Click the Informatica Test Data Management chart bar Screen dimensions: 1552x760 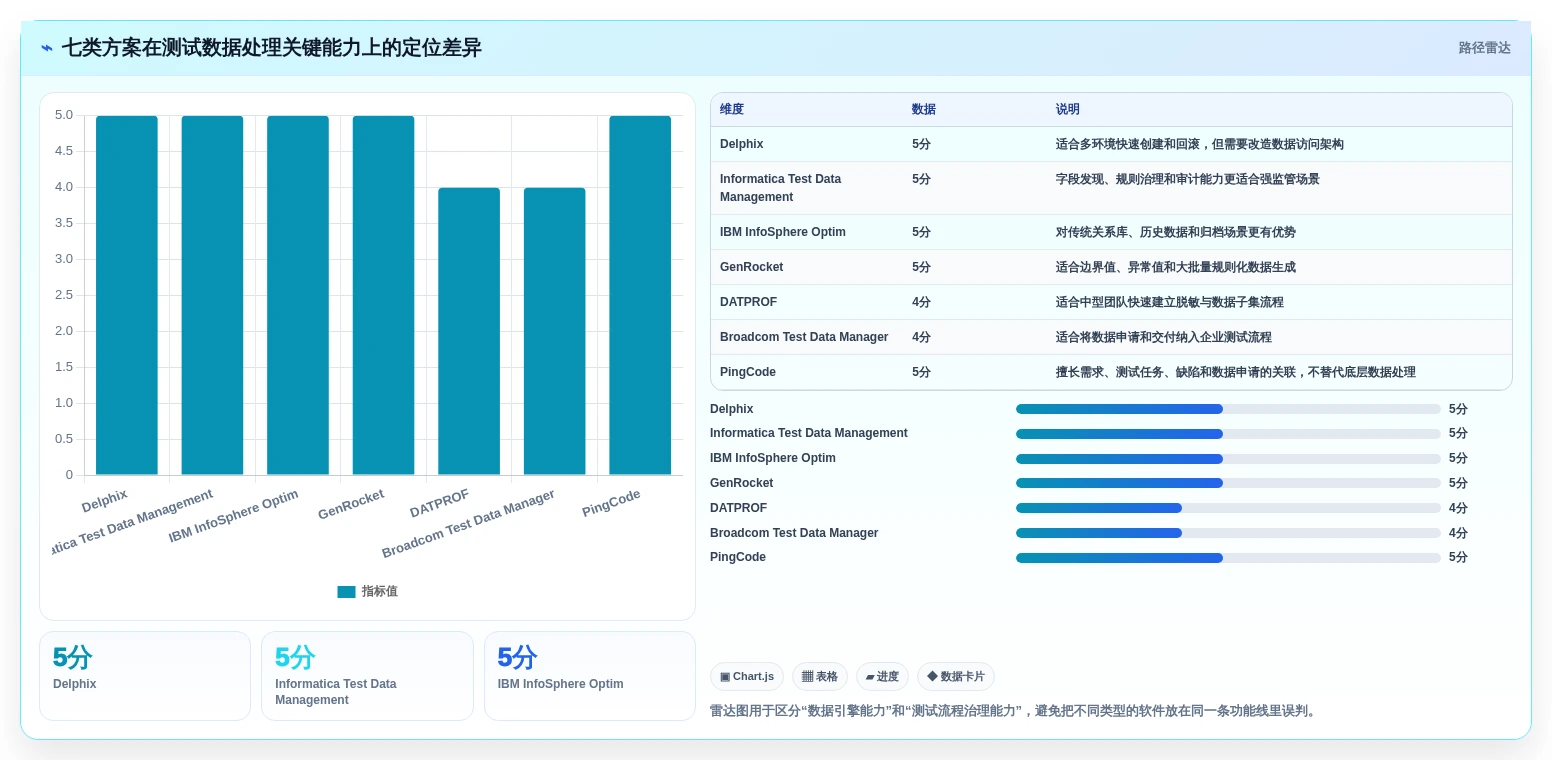212,295
